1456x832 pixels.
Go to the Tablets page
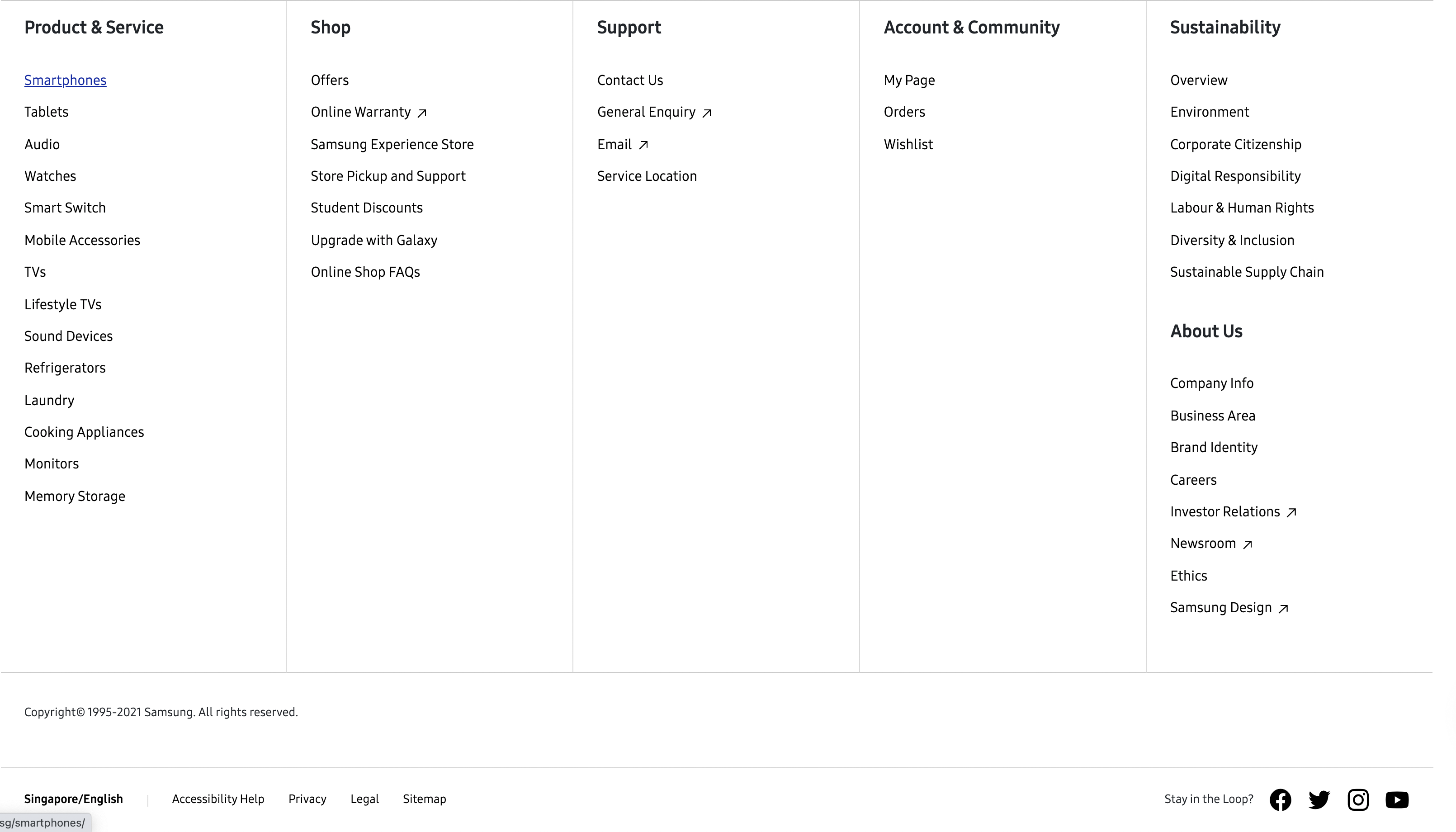tap(46, 112)
